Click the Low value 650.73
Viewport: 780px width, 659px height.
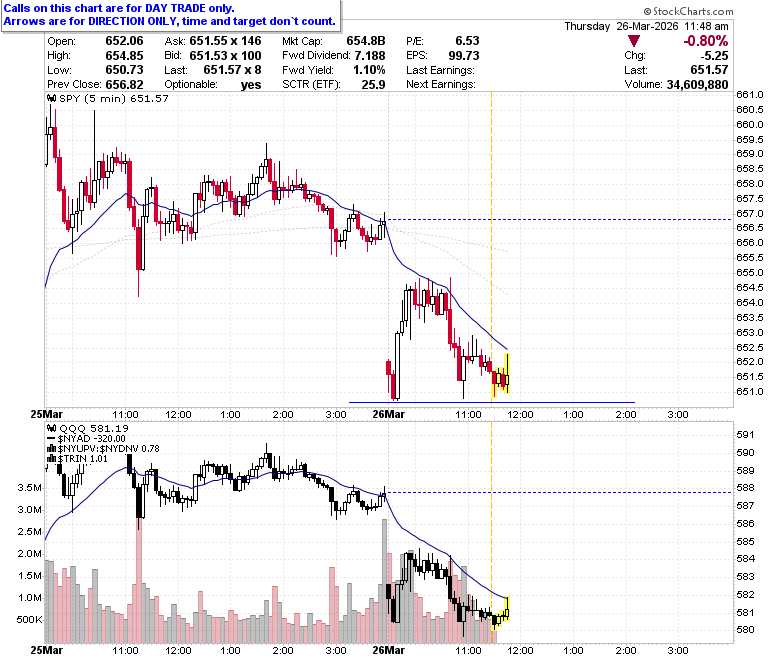[x=124, y=70]
